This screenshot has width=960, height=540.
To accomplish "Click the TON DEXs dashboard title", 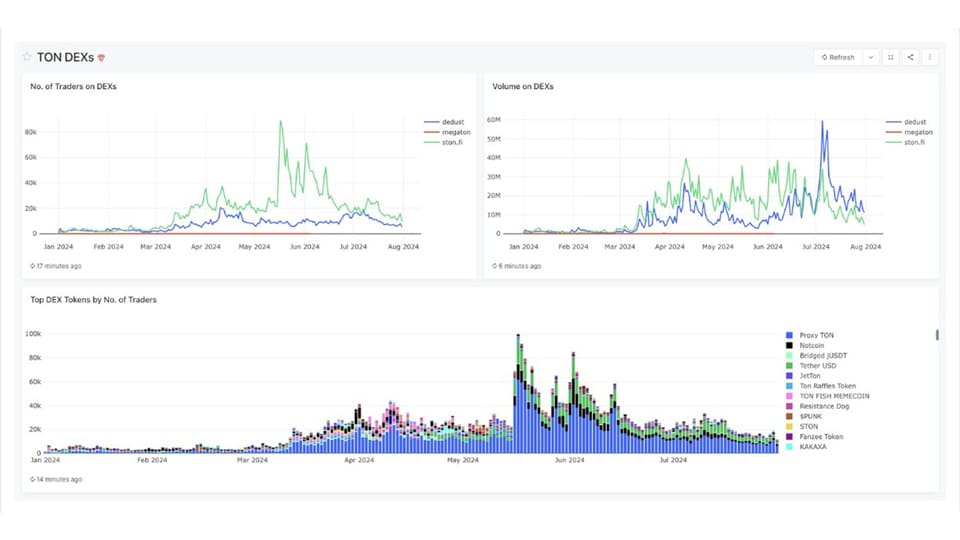I will tap(65, 57).
